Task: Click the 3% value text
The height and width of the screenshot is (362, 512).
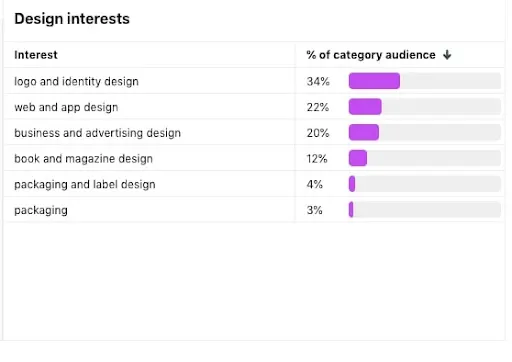Action: click(x=314, y=210)
